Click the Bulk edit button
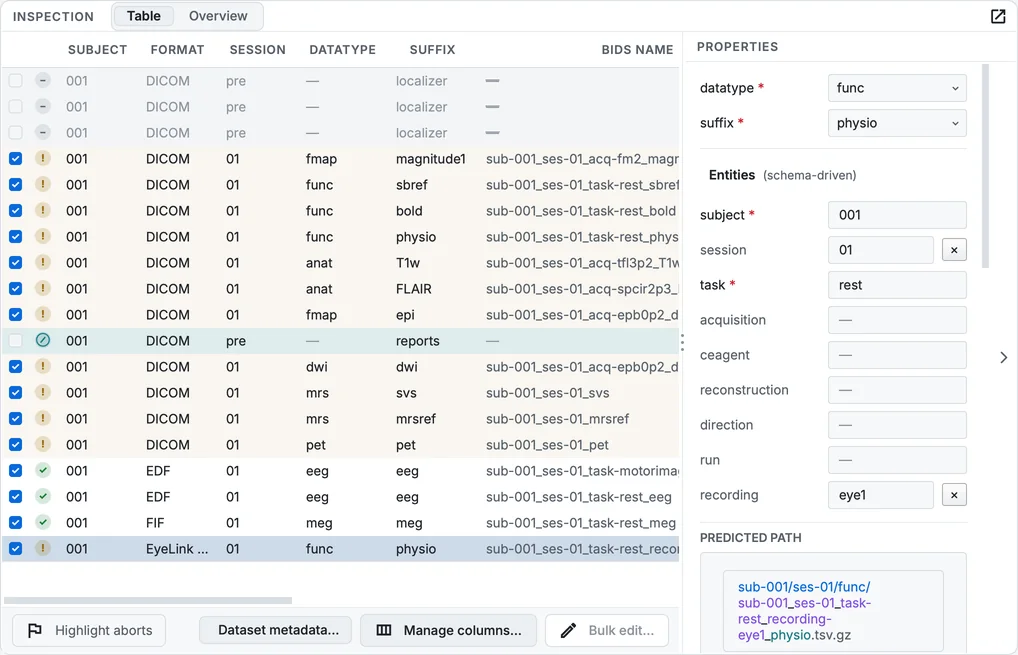The image size is (1018, 655). [607, 630]
